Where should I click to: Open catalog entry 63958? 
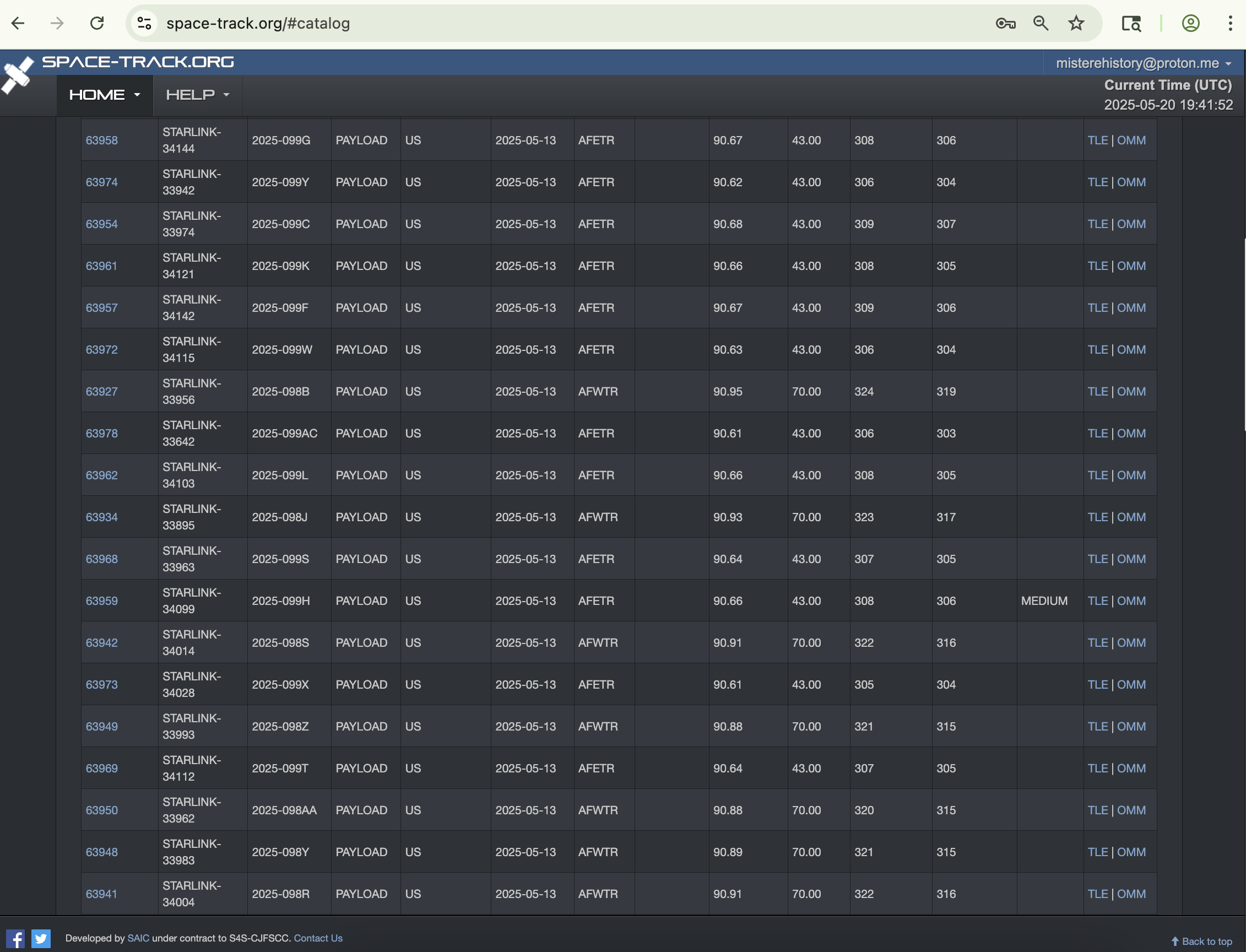click(x=101, y=140)
